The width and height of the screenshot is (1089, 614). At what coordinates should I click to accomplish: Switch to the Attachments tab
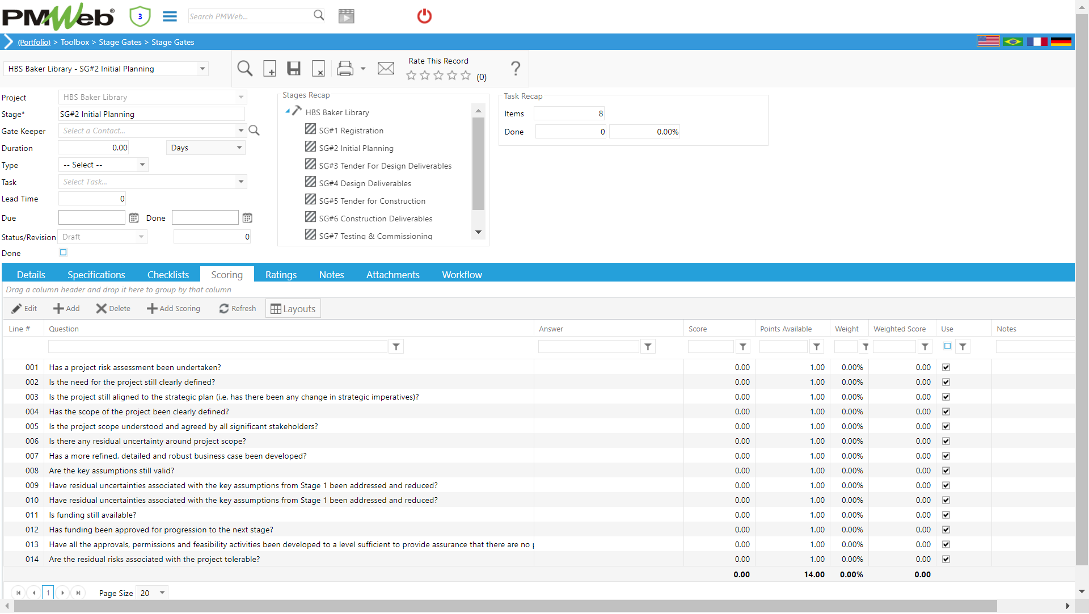click(393, 274)
